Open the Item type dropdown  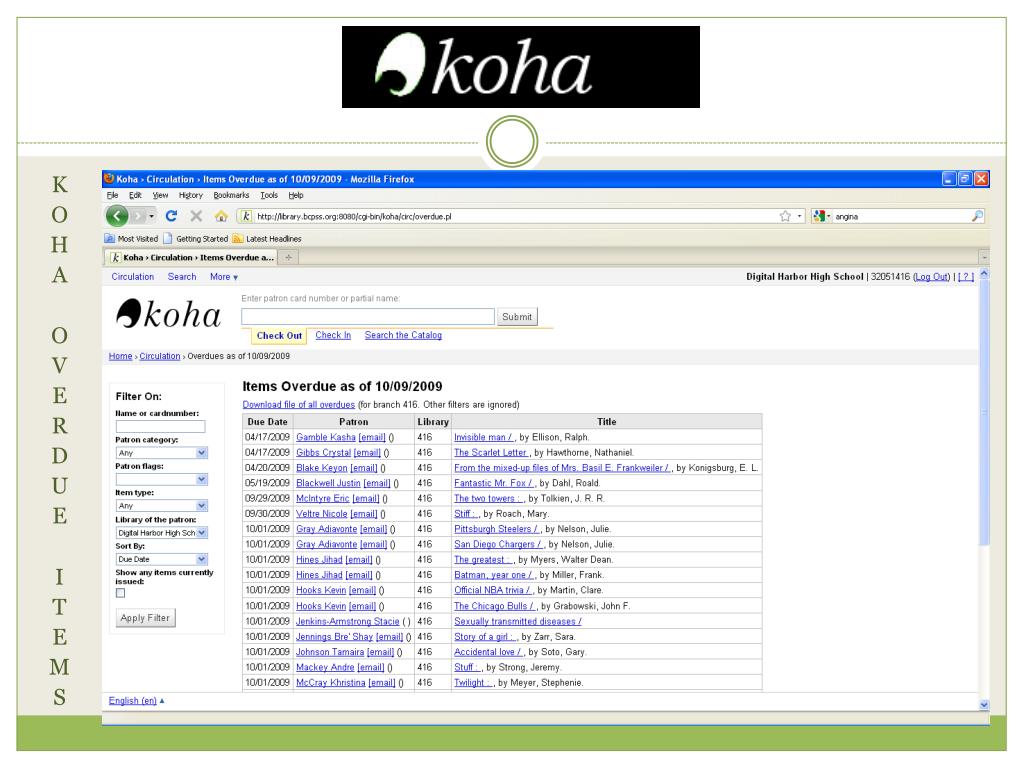161,505
